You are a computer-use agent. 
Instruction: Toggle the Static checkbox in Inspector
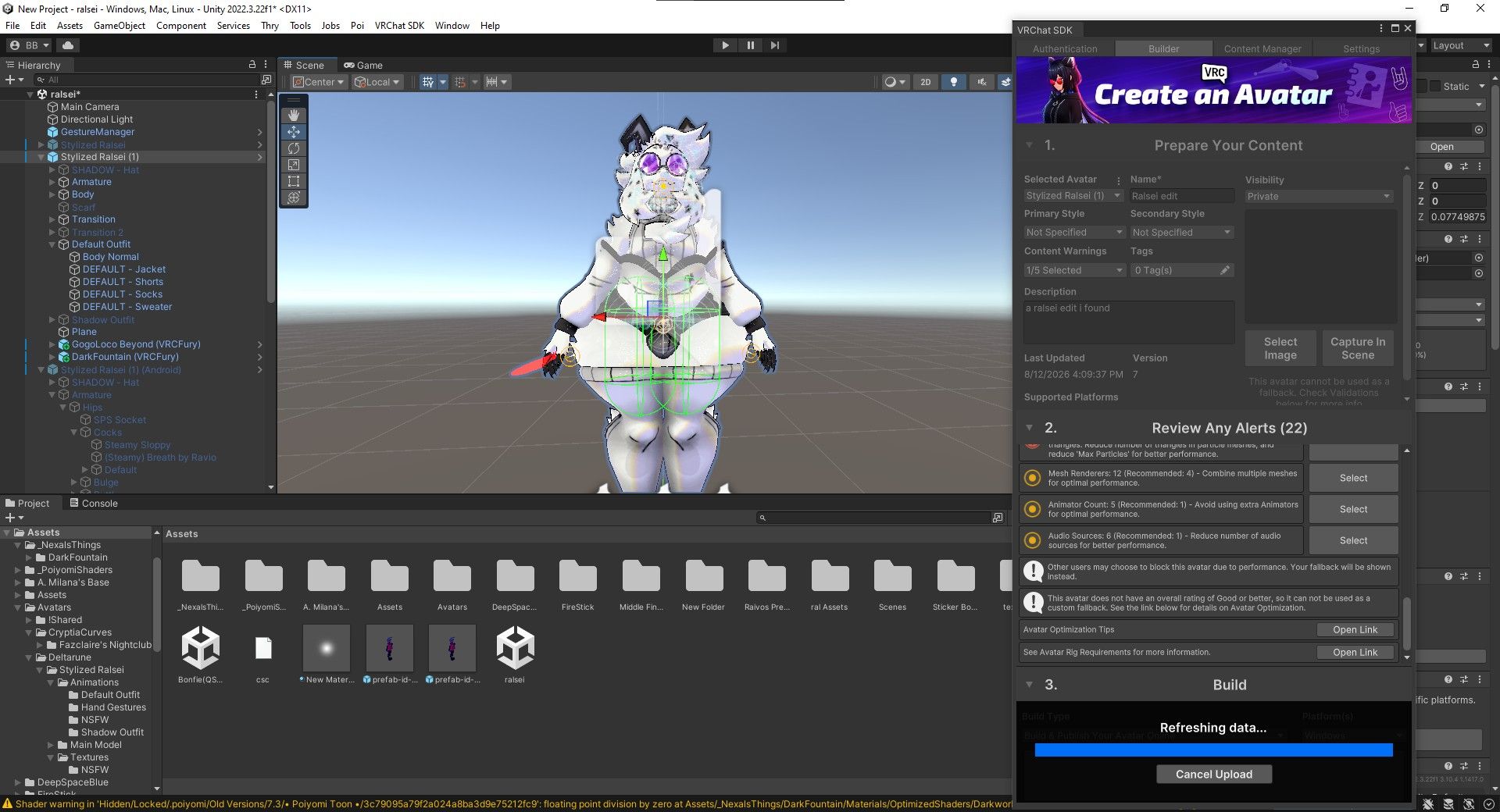pos(1434,86)
